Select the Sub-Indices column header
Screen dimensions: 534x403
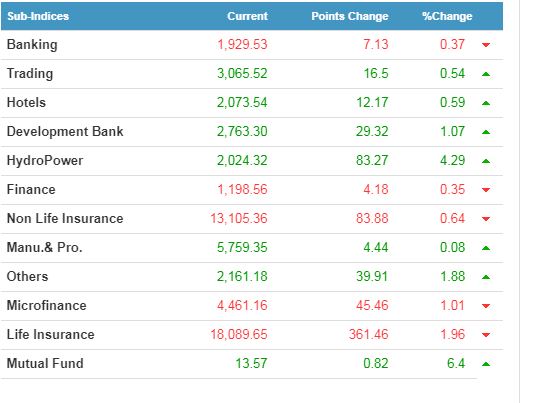pos(38,16)
